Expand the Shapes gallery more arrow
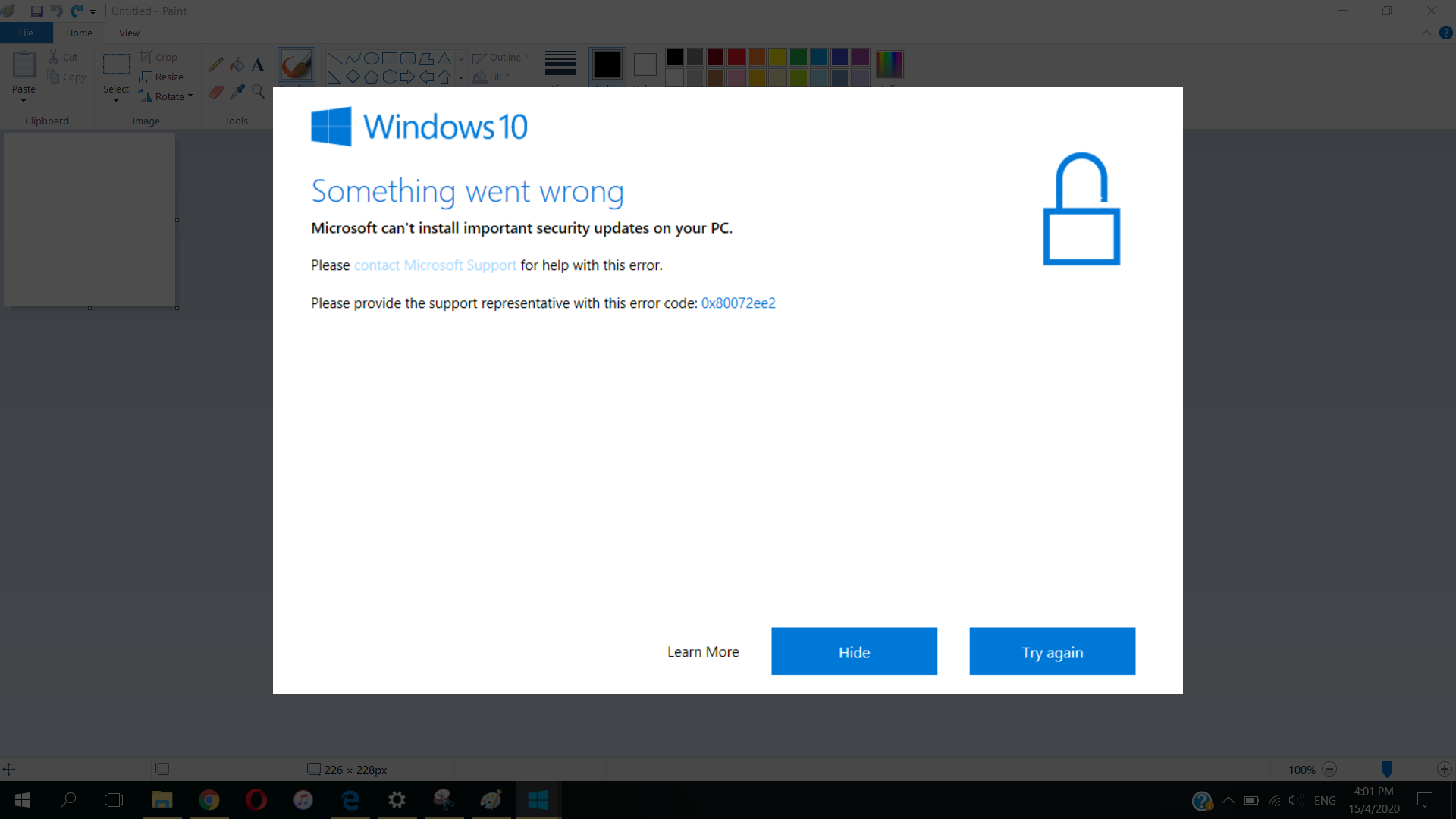Screen dimensions: 1456x819 [x=460, y=77]
